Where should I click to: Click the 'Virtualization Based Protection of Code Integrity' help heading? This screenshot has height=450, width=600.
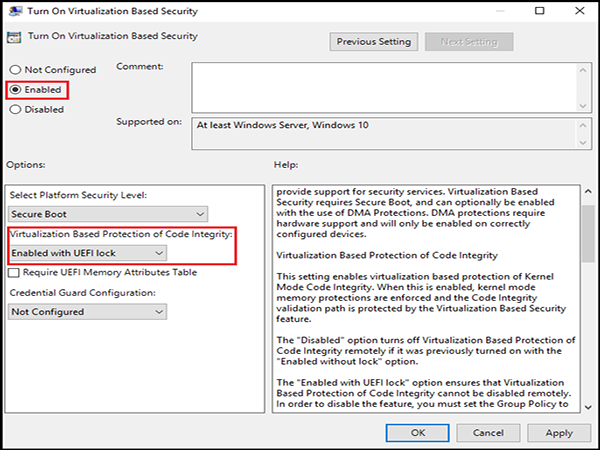[387, 256]
